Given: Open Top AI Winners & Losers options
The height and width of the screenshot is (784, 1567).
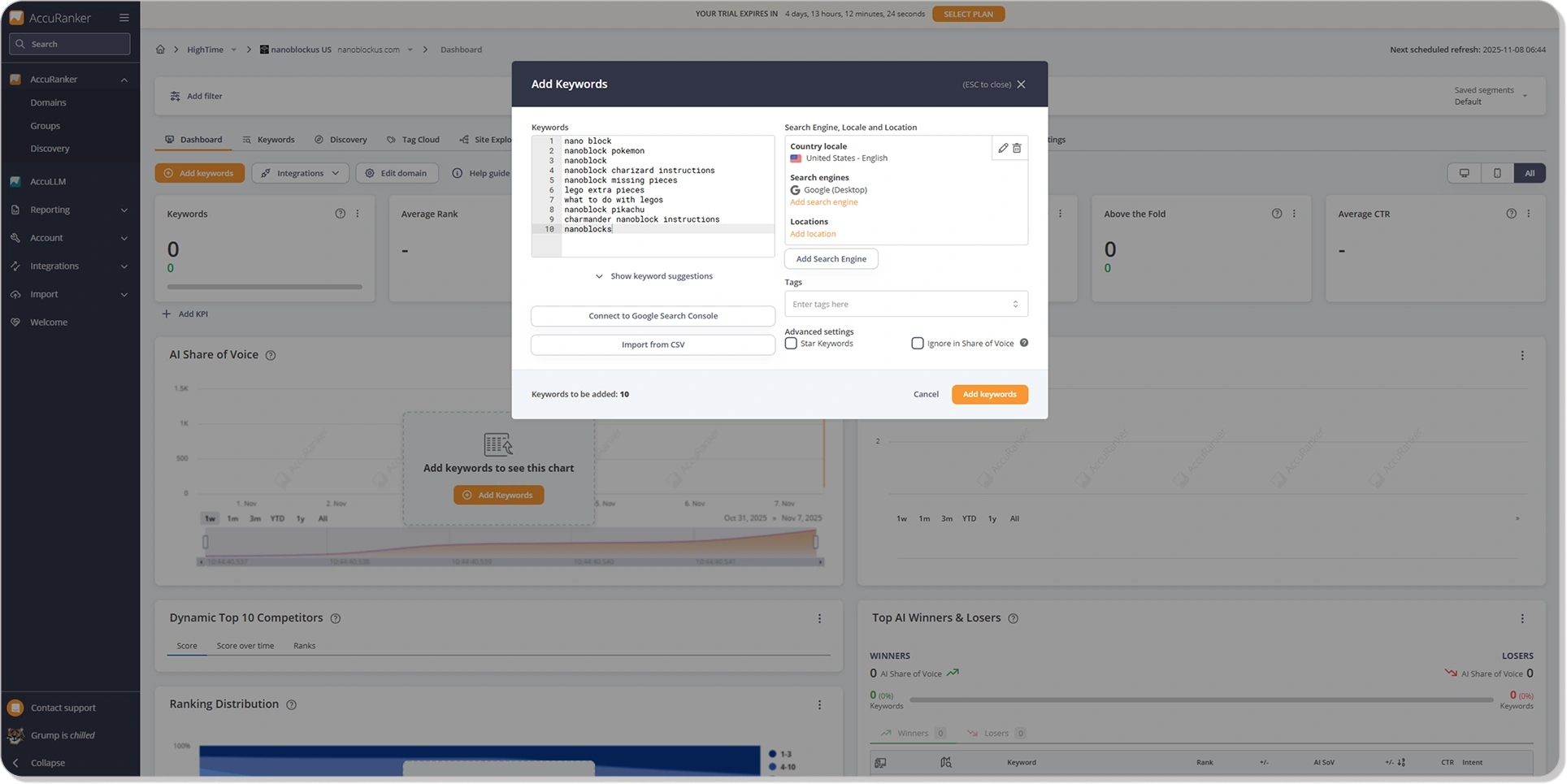Looking at the screenshot, I should click(x=1522, y=618).
